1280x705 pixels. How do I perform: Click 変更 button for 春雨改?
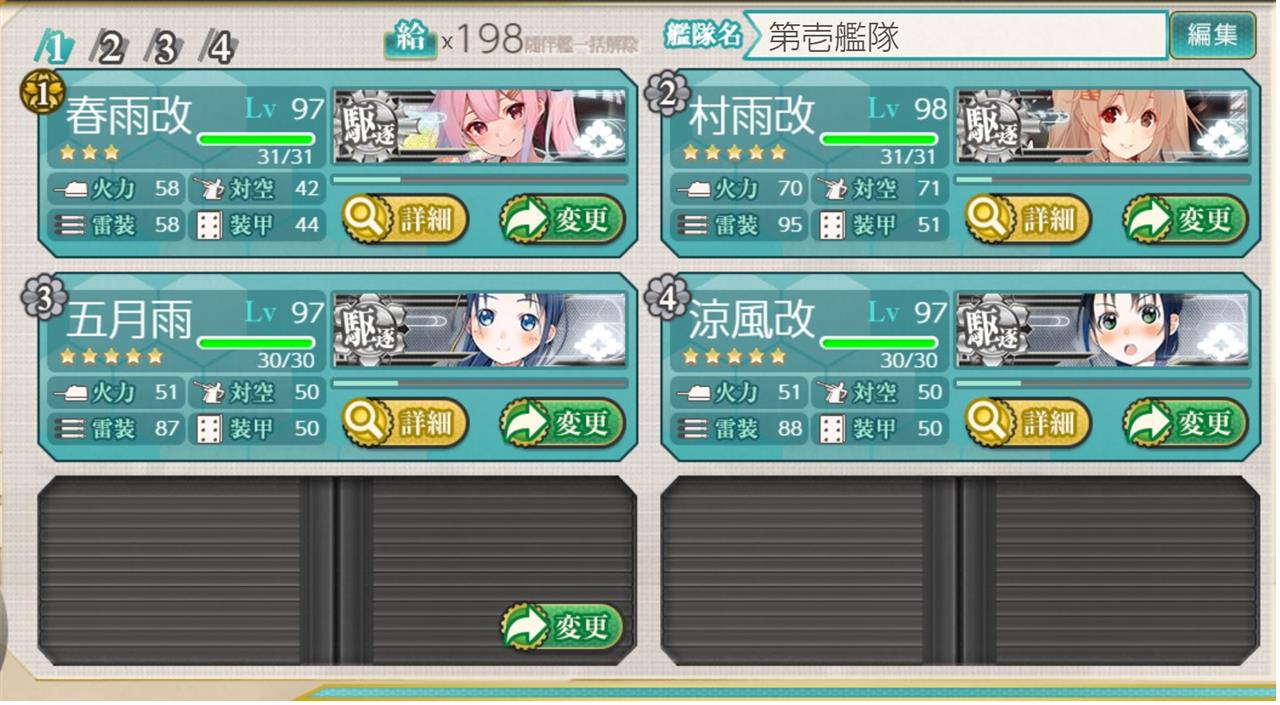coord(563,219)
